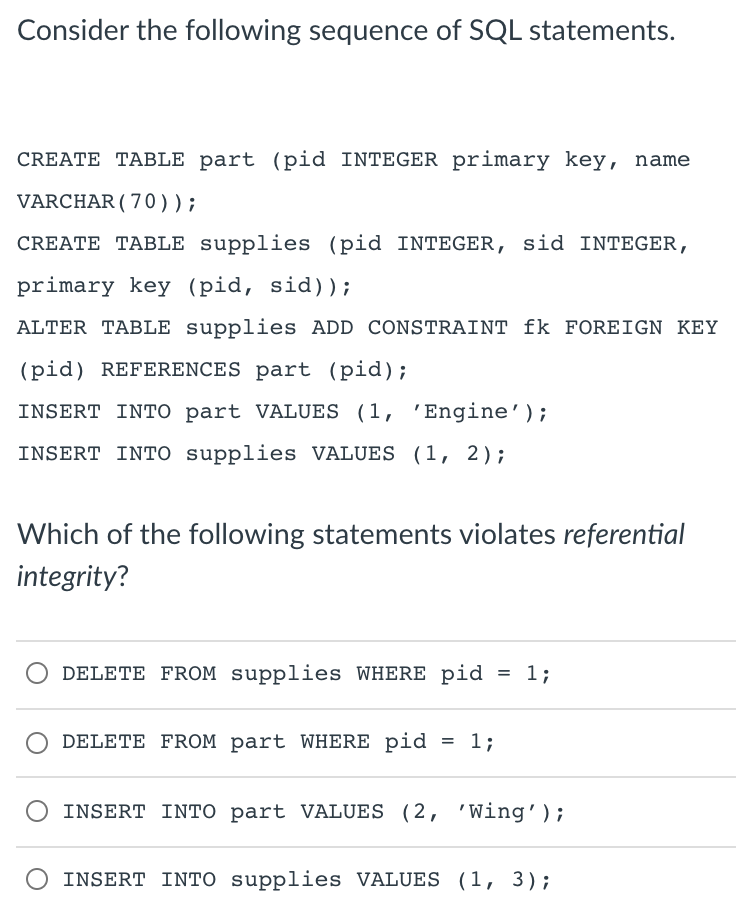The height and width of the screenshot is (912, 744).
Task: Choose the INSERT INTO part VALUES (2, 'Wing') option
Action: [37, 812]
